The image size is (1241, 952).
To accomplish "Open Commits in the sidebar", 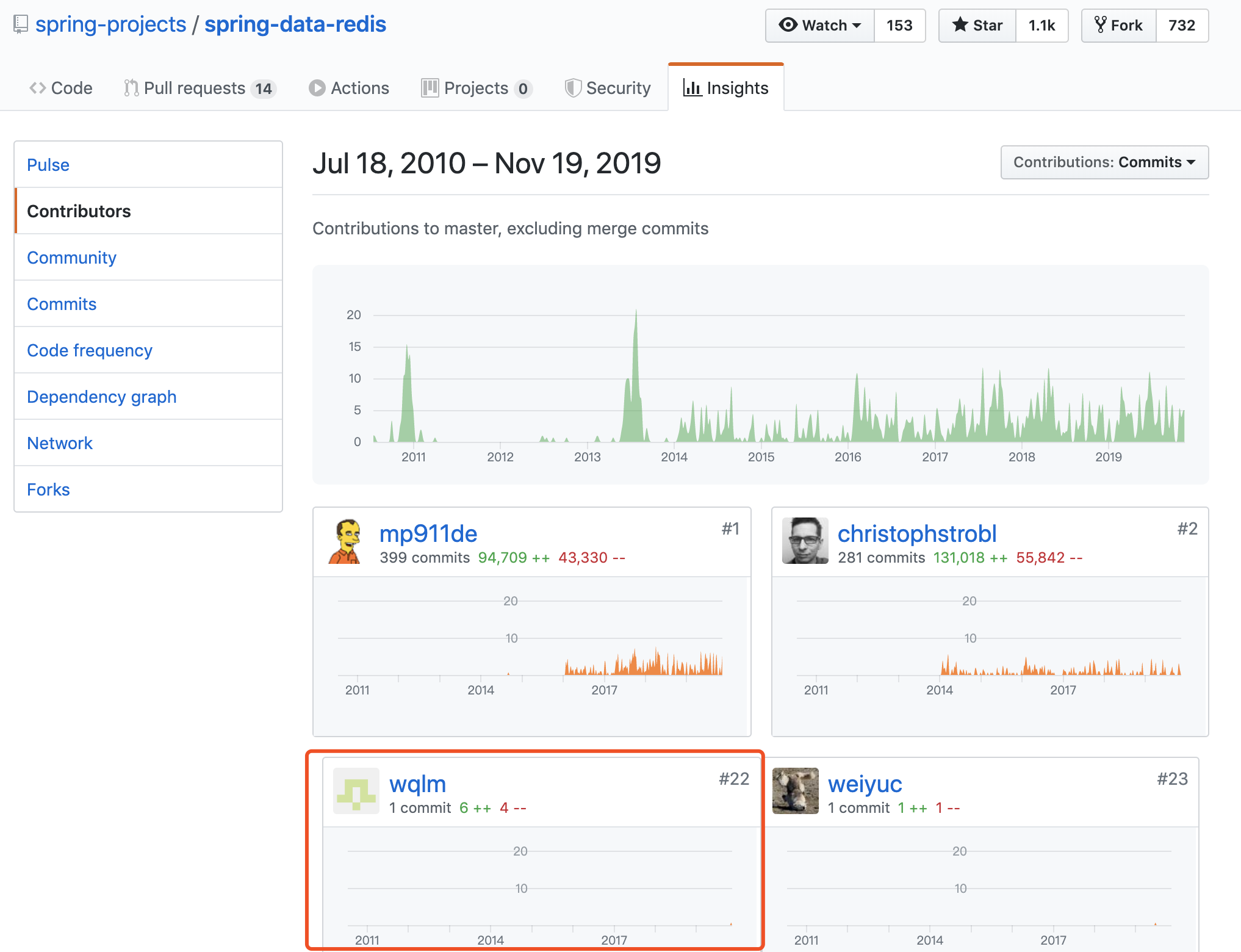I will 148,304.
